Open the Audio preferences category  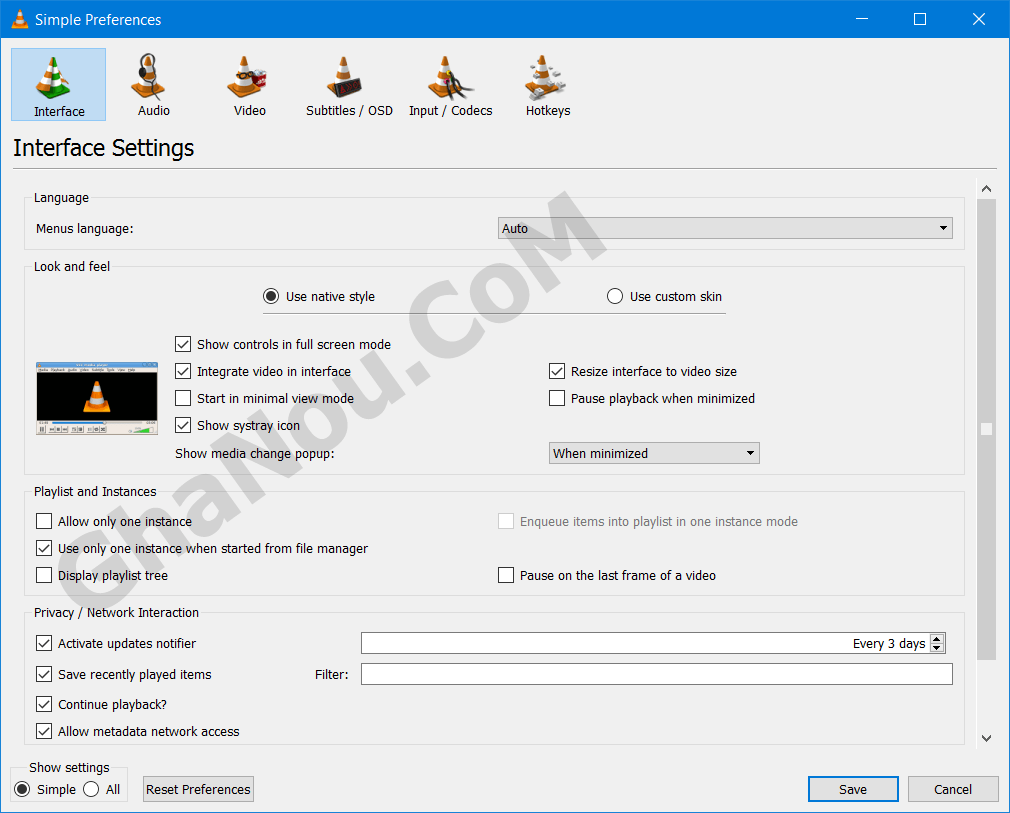(153, 84)
